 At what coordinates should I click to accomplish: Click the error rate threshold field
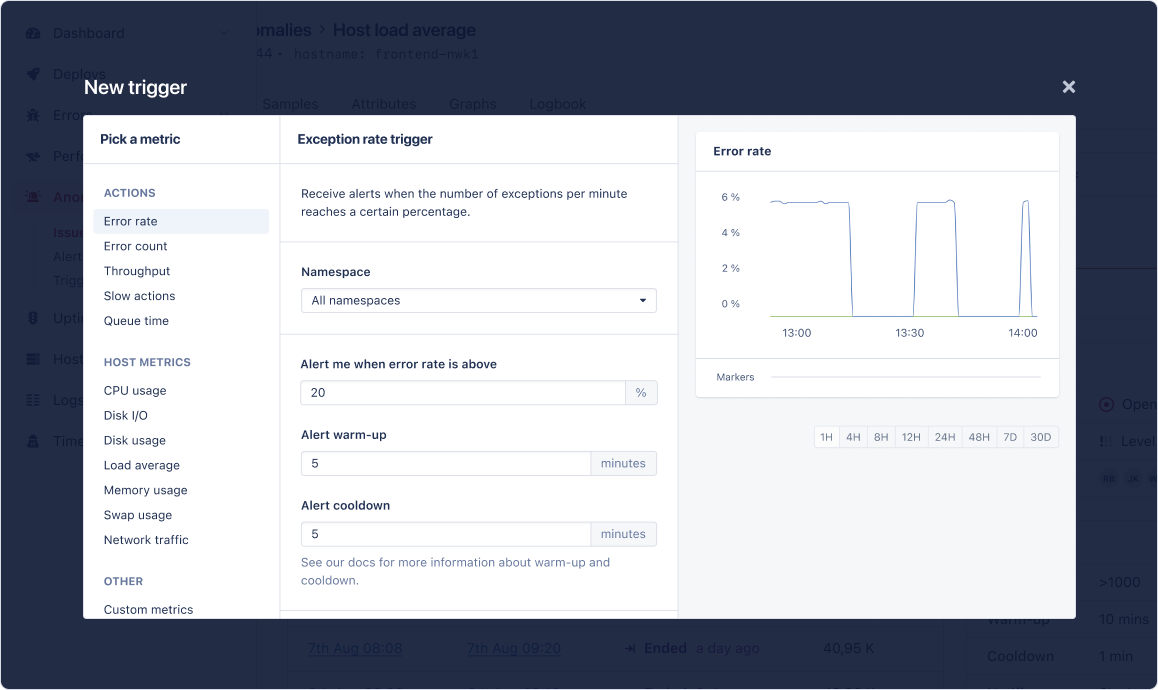tap(462, 393)
